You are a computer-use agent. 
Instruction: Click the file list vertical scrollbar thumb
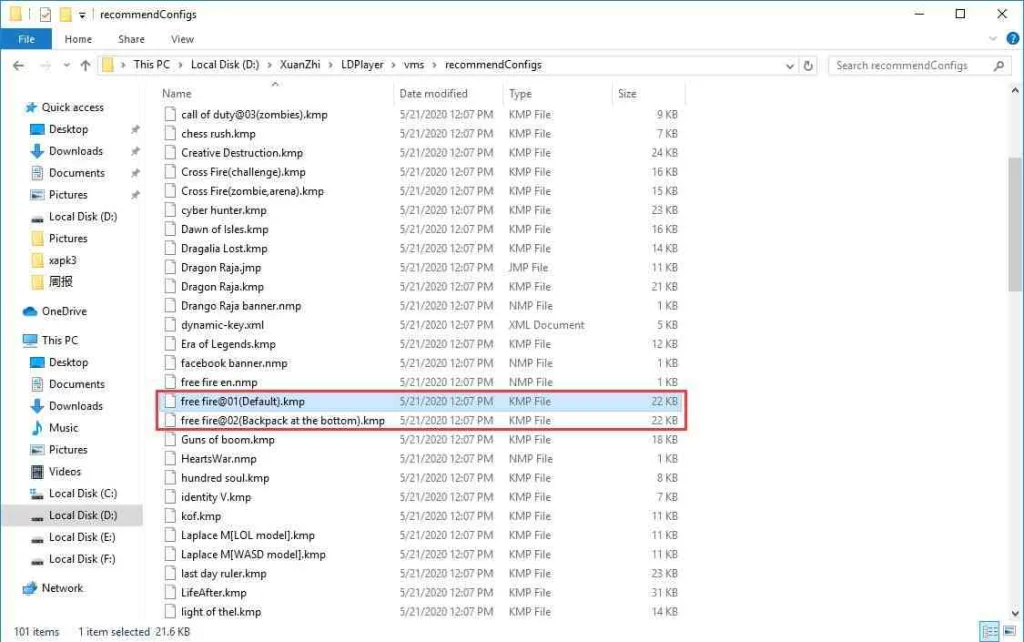point(1015,224)
